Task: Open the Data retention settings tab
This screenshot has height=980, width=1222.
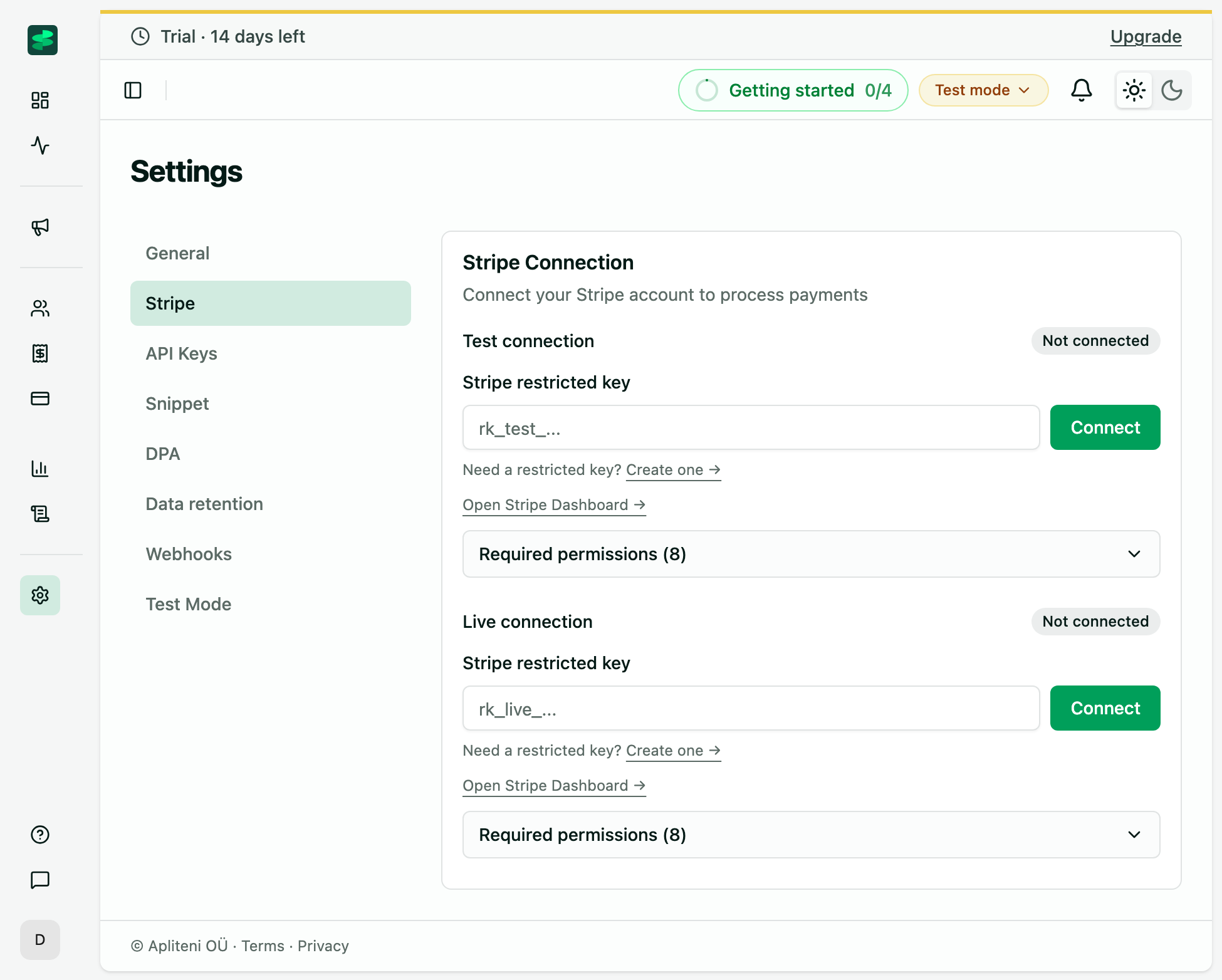Action: 271,504
